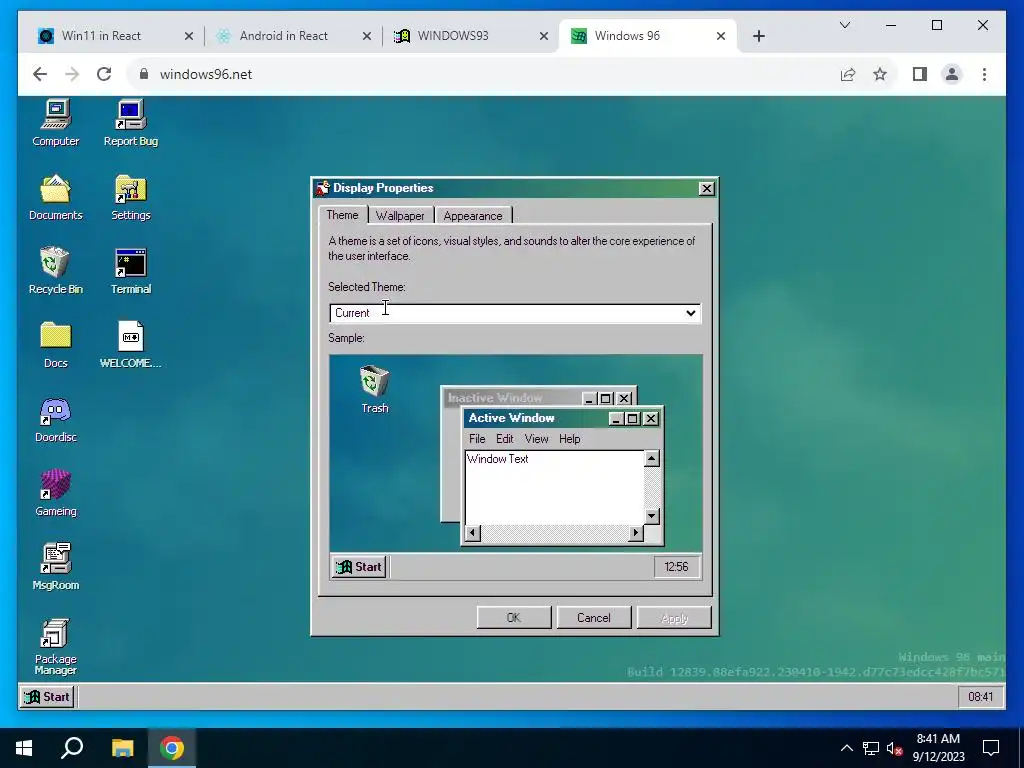Click Cancel in Display Properties
This screenshot has height=768, width=1024.
(x=594, y=618)
